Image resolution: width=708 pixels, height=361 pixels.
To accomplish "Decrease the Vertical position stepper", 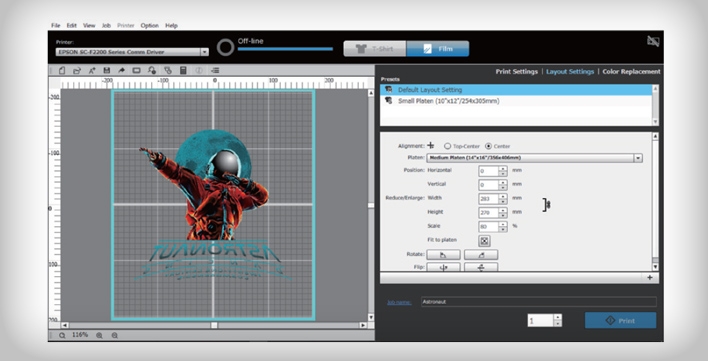I will point(503,188).
